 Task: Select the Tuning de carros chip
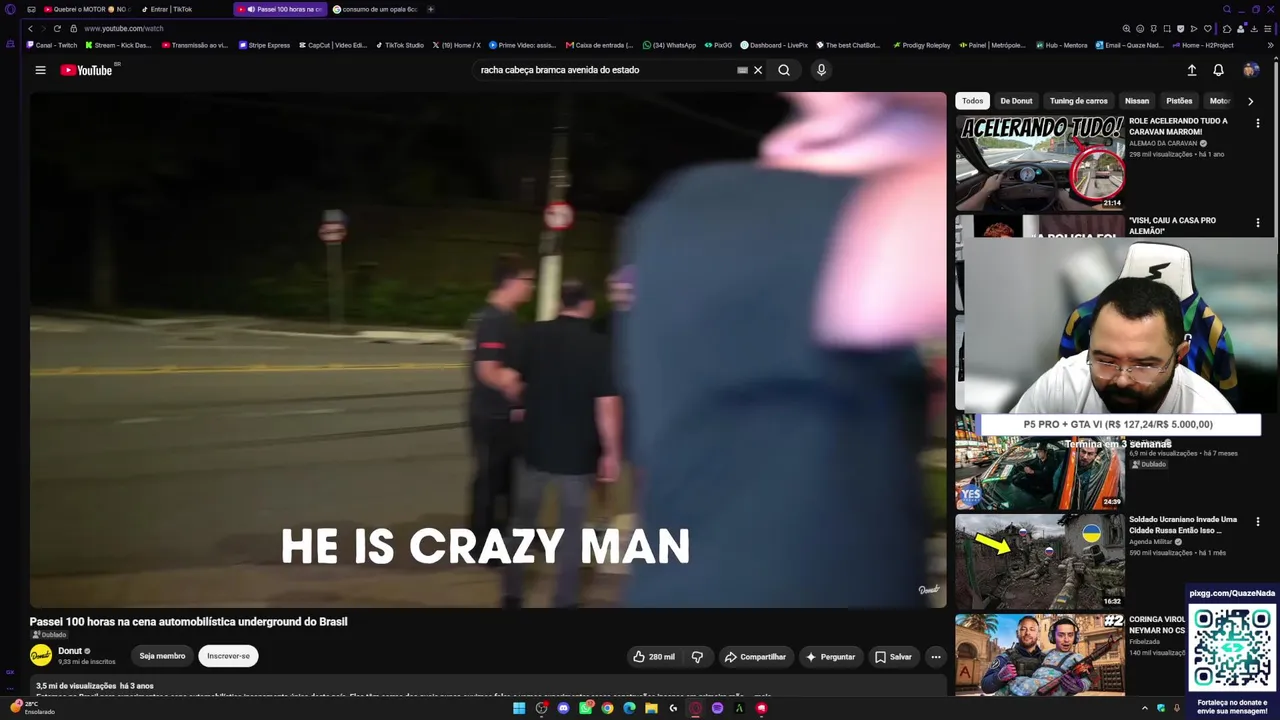[x=1078, y=101]
